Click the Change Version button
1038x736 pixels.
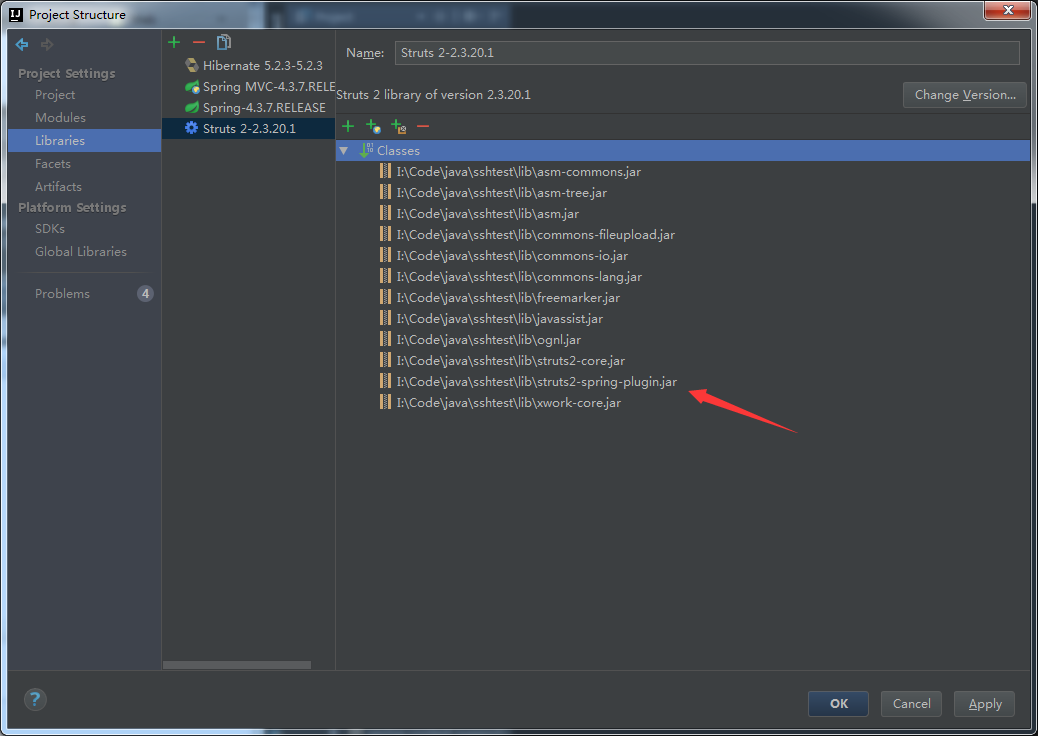tap(964, 95)
